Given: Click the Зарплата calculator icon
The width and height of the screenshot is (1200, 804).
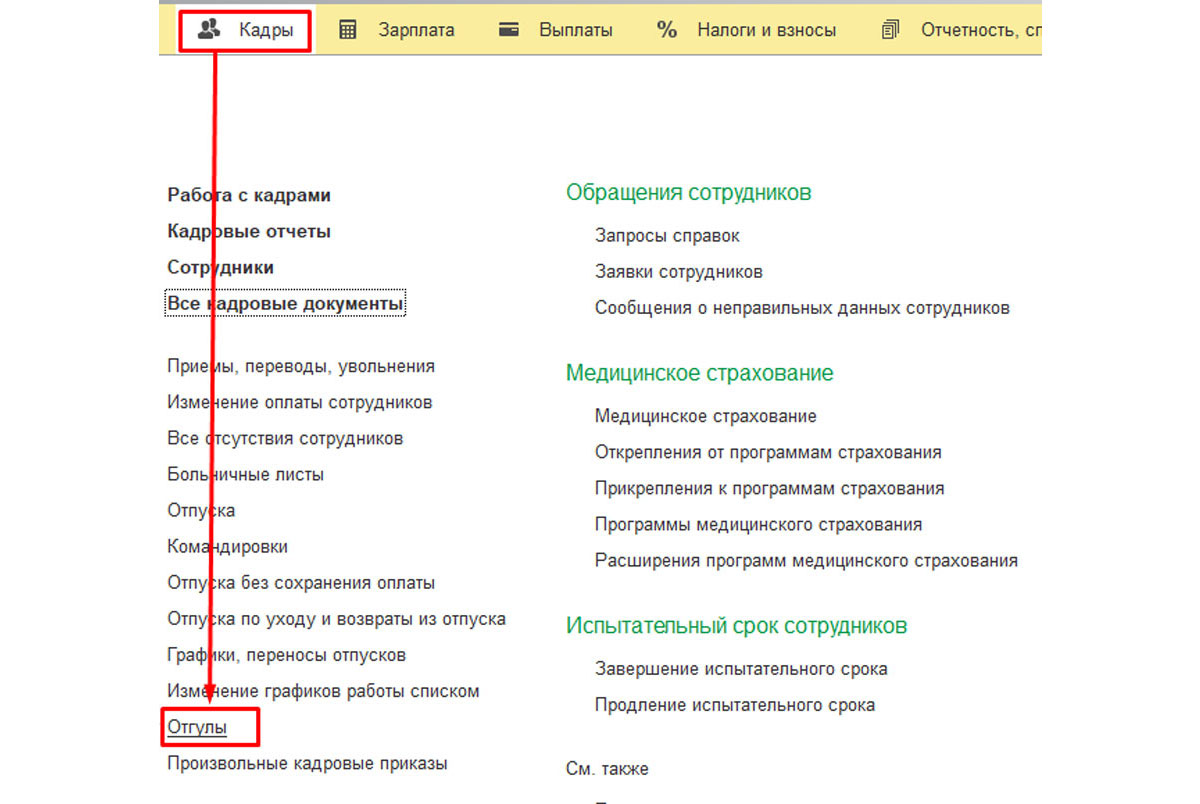Looking at the screenshot, I should click(x=348, y=30).
